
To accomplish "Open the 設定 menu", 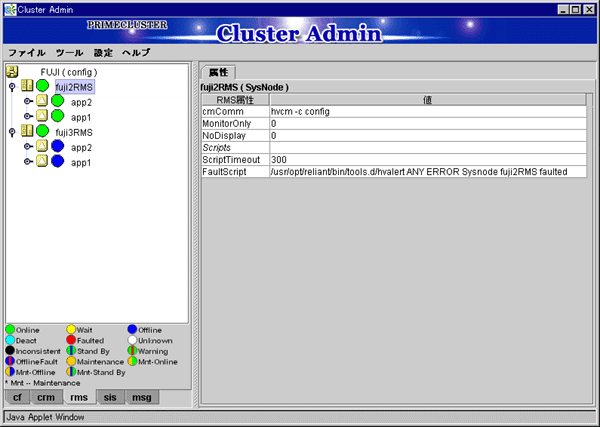I will click(x=103, y=53).
